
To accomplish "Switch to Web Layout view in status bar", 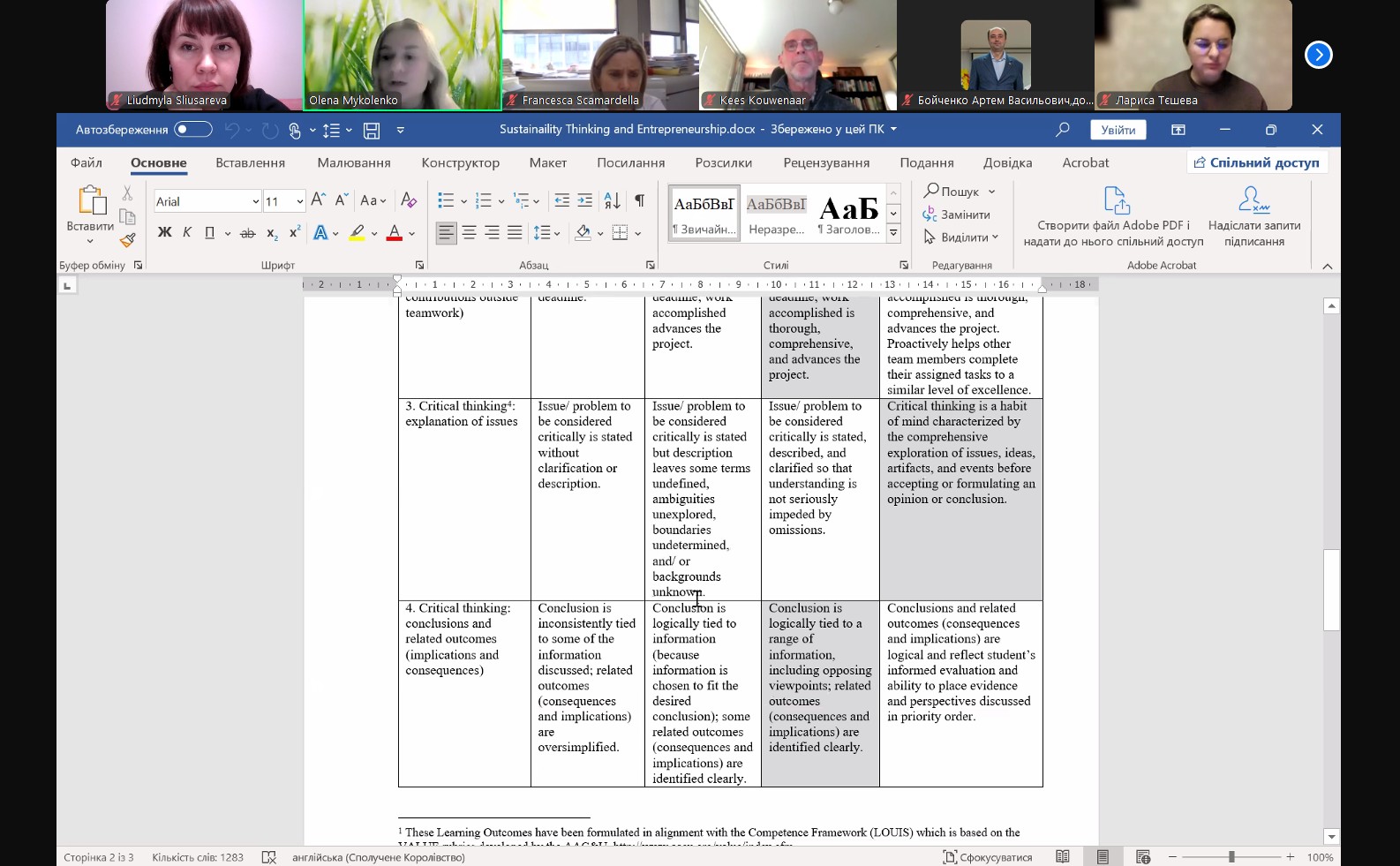I will pos(1143,857).
